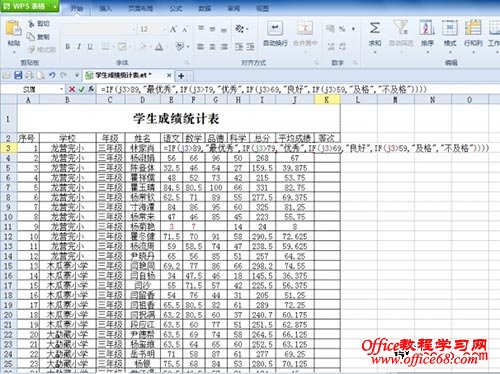Switch to the 开始 (Home) ribbon tab
This screenshot has width=500, height=374.
point(76,8)
